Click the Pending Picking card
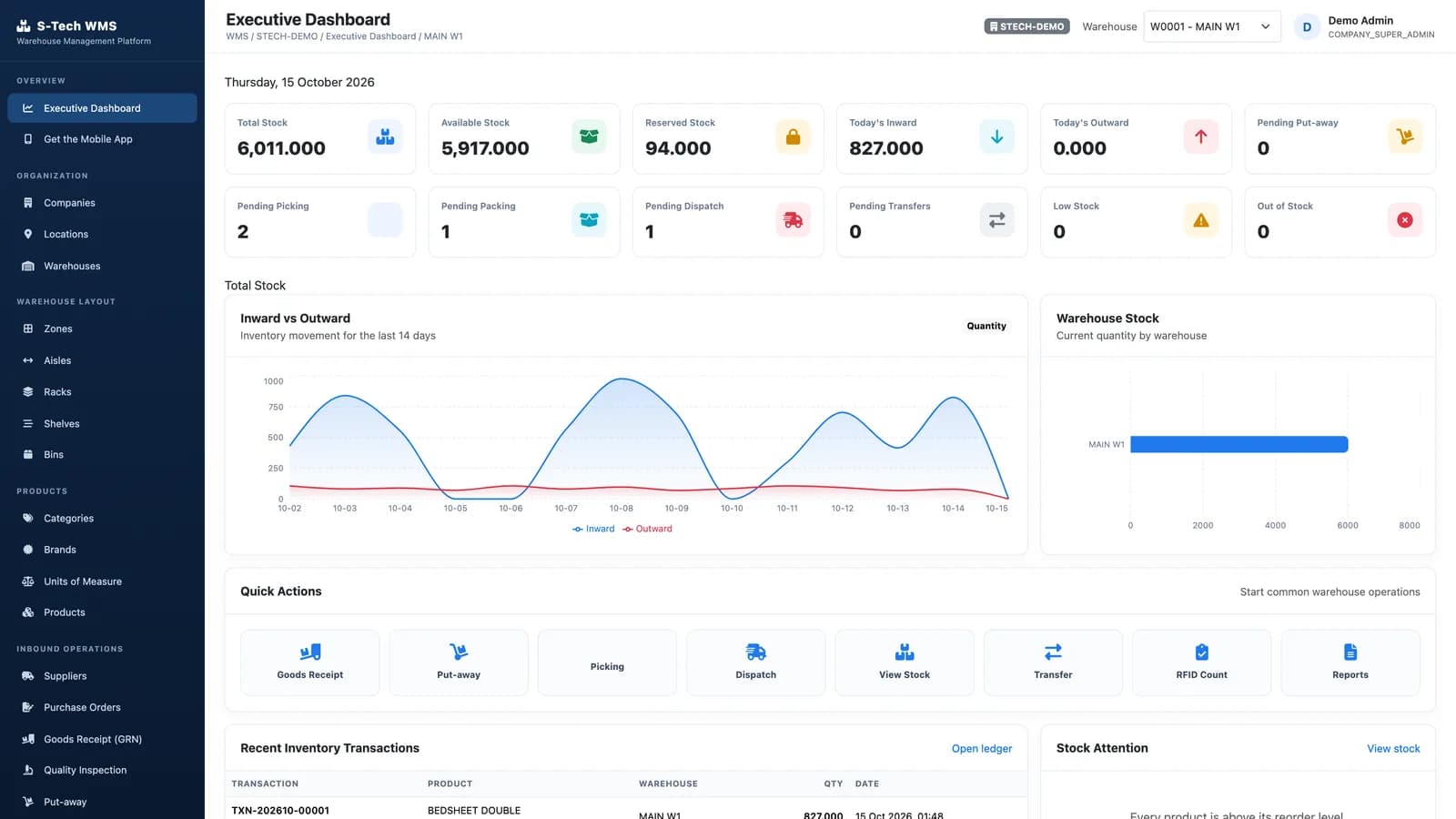This screenshot has width=1456, height=819. tap(320, 222)
